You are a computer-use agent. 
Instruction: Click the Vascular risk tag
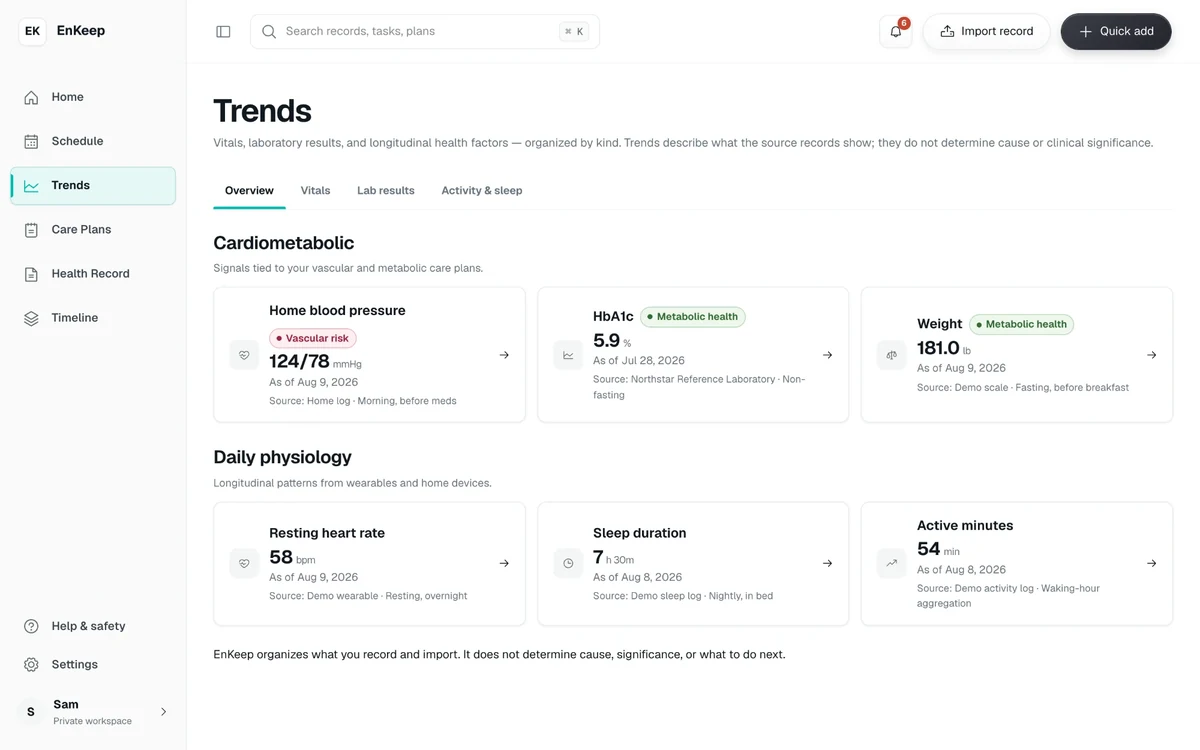(313, 339)
